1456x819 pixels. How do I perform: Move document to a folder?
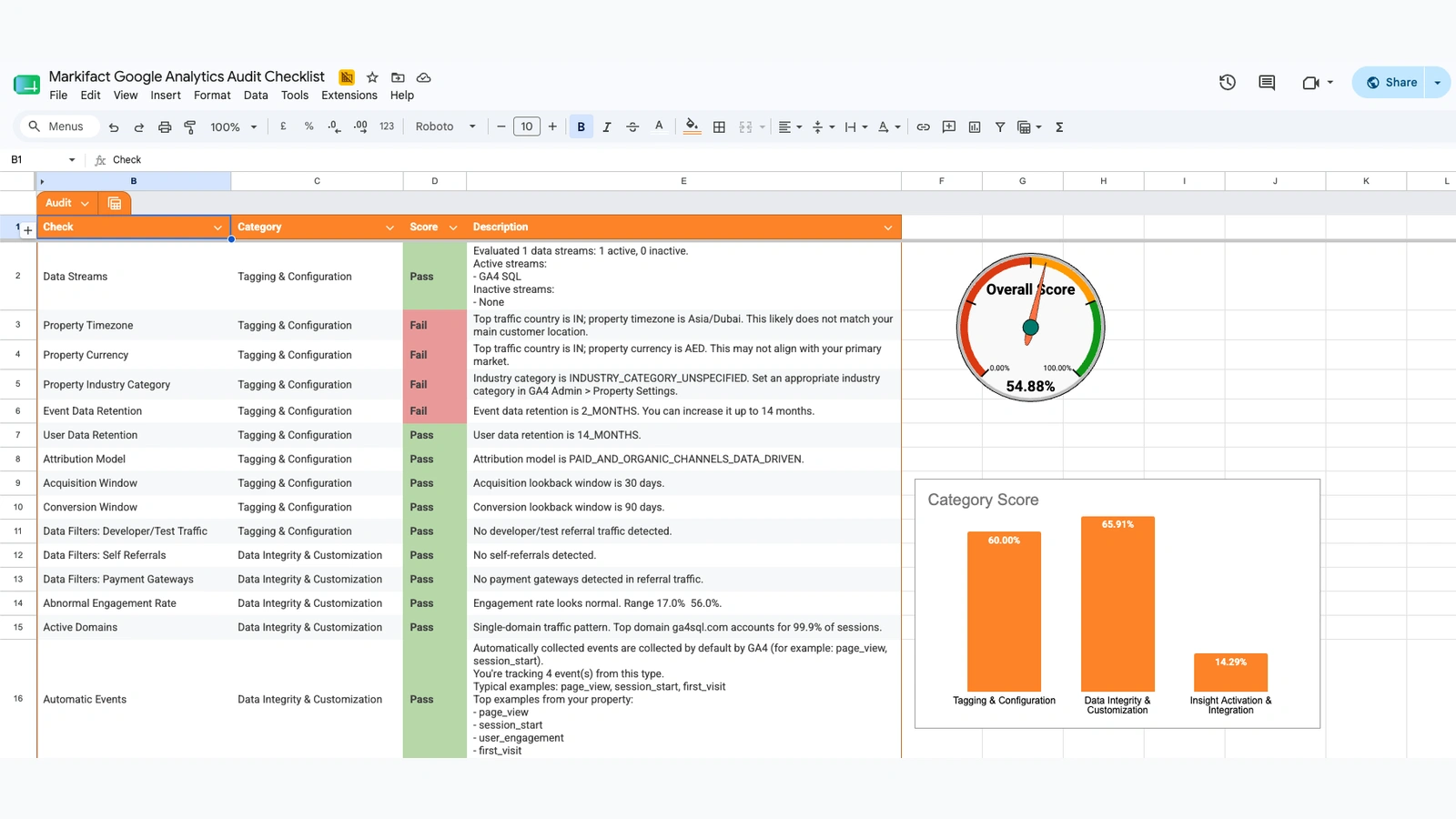pyautogui.click(x=398, y=77)
